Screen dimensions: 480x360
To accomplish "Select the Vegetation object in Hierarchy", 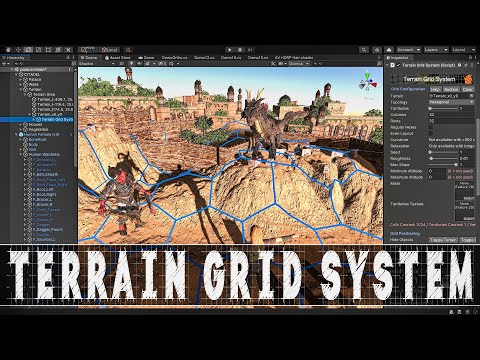I will tap(38, 129).
